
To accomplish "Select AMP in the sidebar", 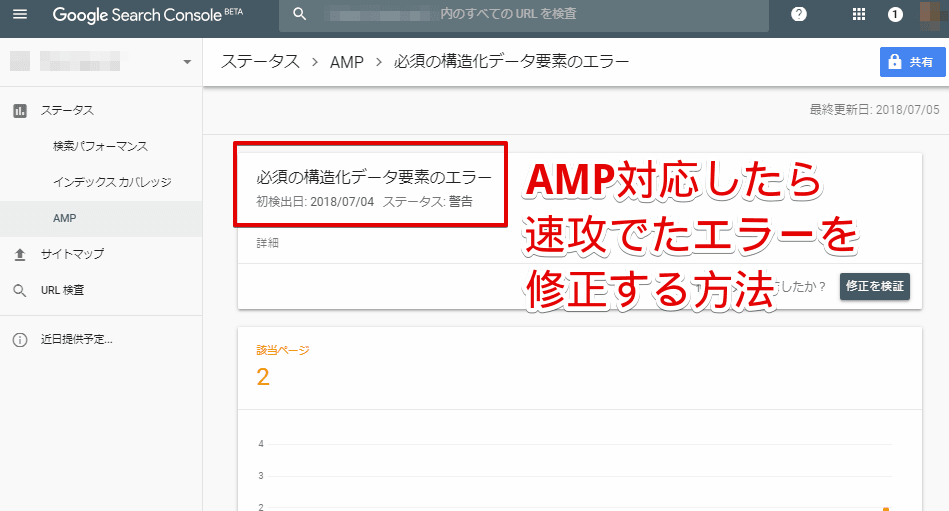I will (x=64, y=218).
